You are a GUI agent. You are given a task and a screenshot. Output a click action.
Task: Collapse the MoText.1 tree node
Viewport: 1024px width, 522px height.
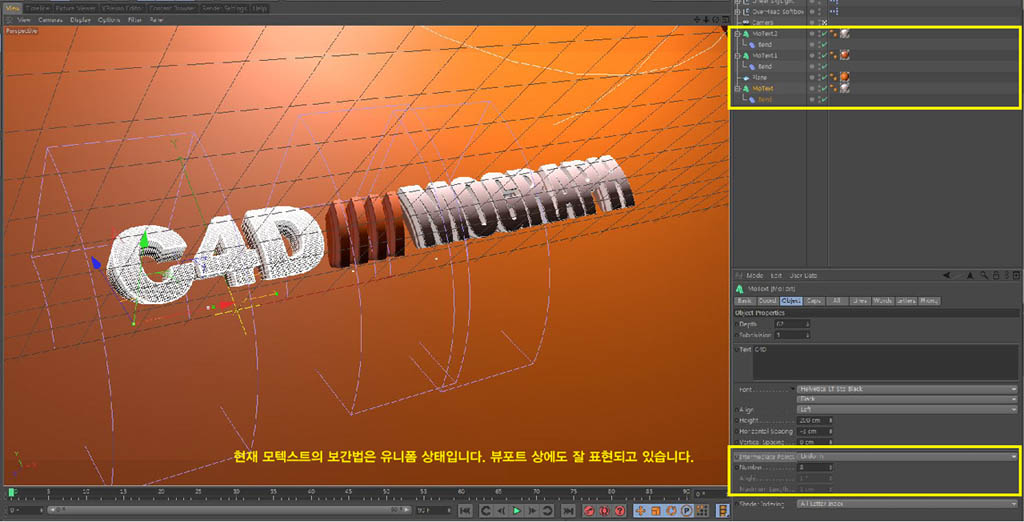point(737,56)
